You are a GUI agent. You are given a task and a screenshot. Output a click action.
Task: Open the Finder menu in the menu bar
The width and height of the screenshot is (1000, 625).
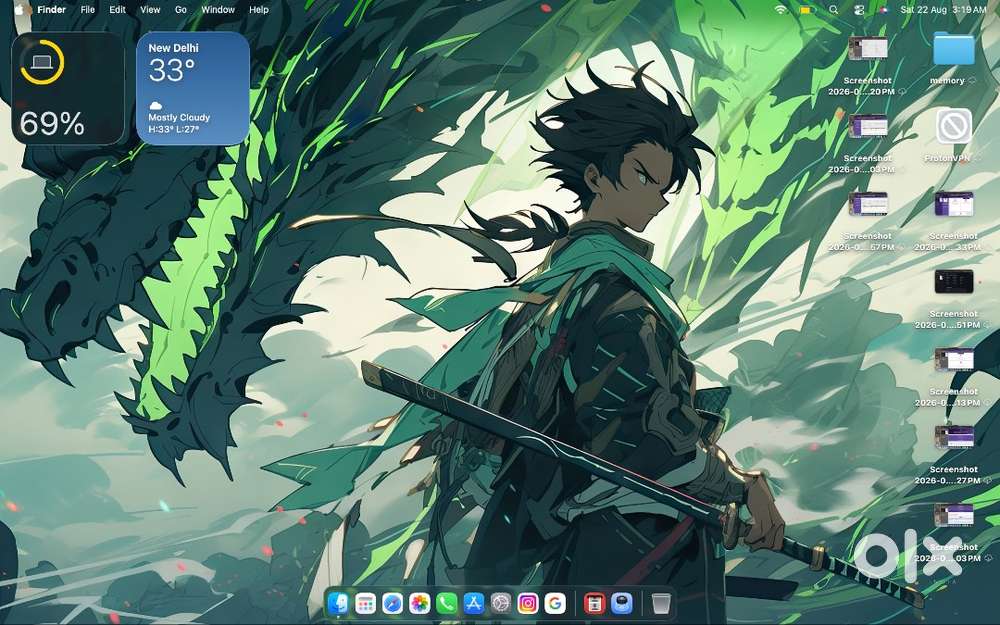[52, 10]
